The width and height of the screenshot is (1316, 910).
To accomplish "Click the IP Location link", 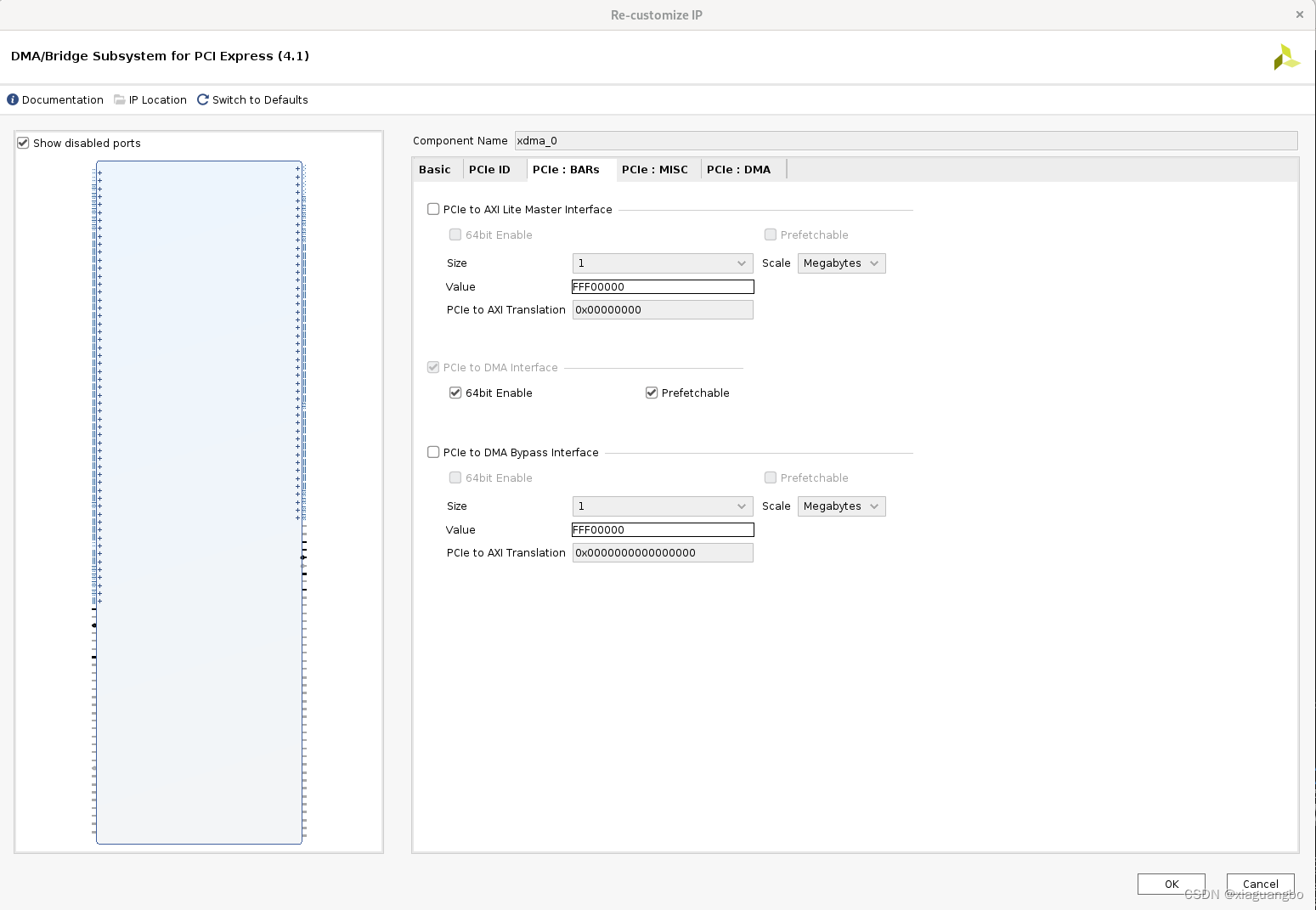I will pyautogui.click(x=158, y=99).
